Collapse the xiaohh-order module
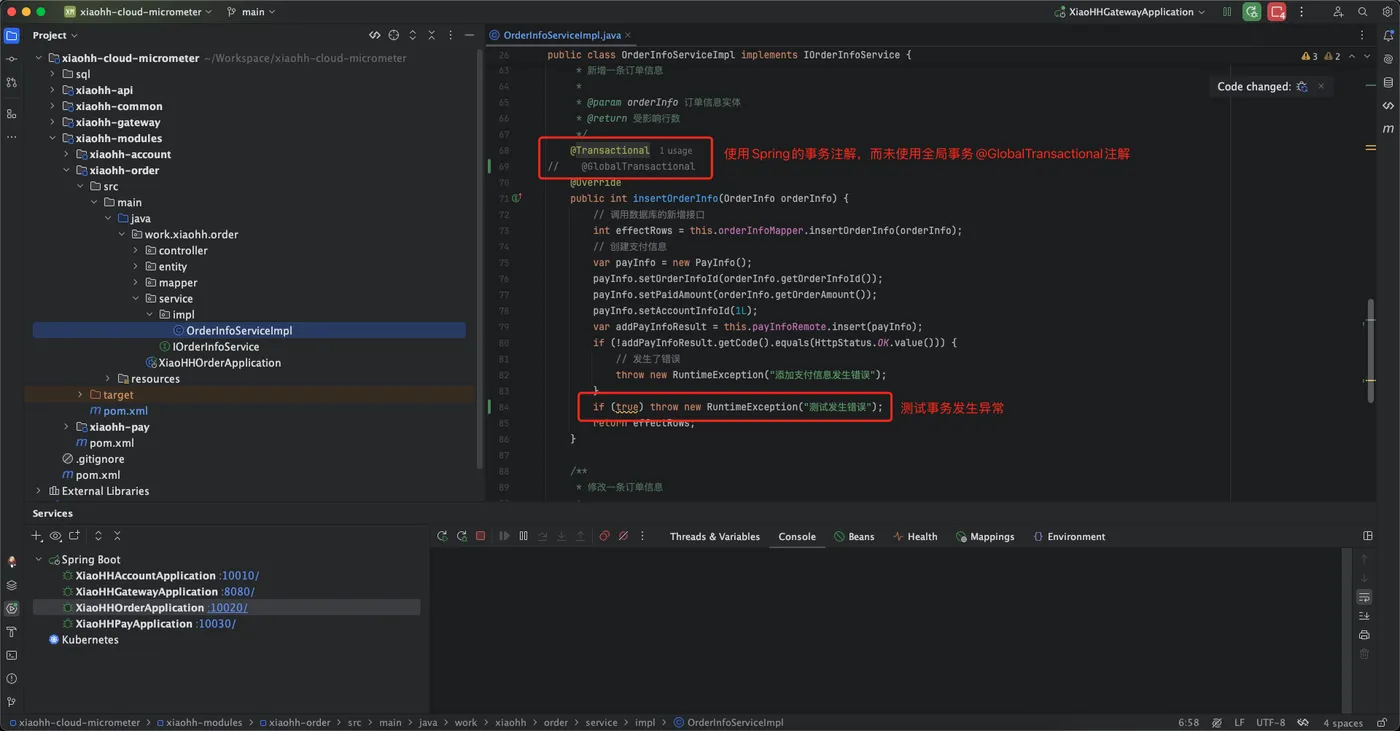Viewport: 1400px width, 731px height. tap(67, 170)
